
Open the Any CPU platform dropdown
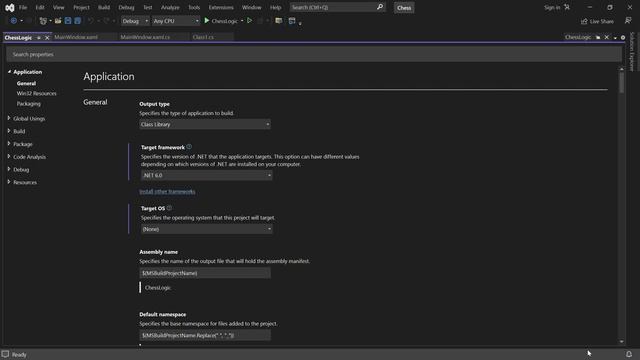point(176,21)
